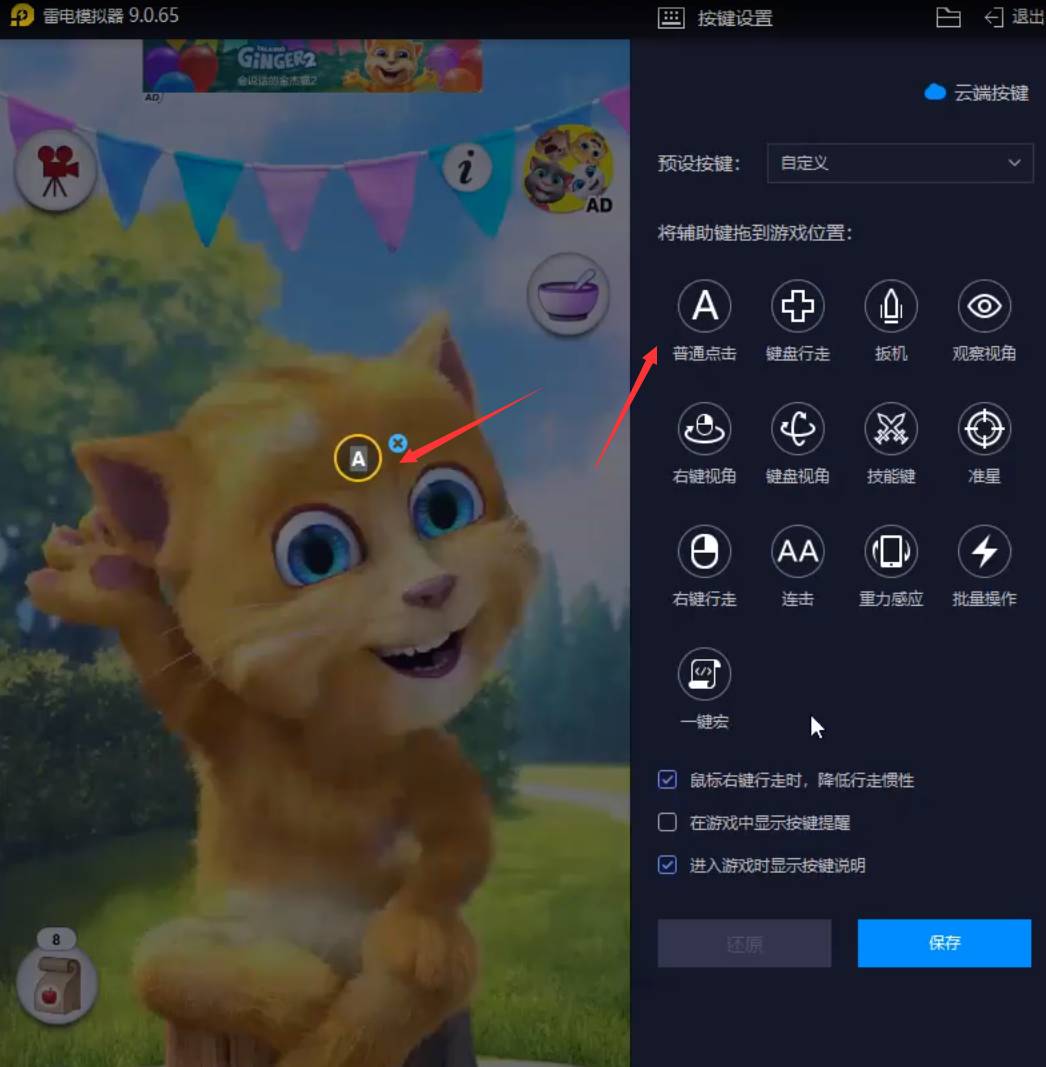Tap the Talking Tom friends AD icon
The image size is (1046, 1067).
pyautogui.click(x=568, y=169)
